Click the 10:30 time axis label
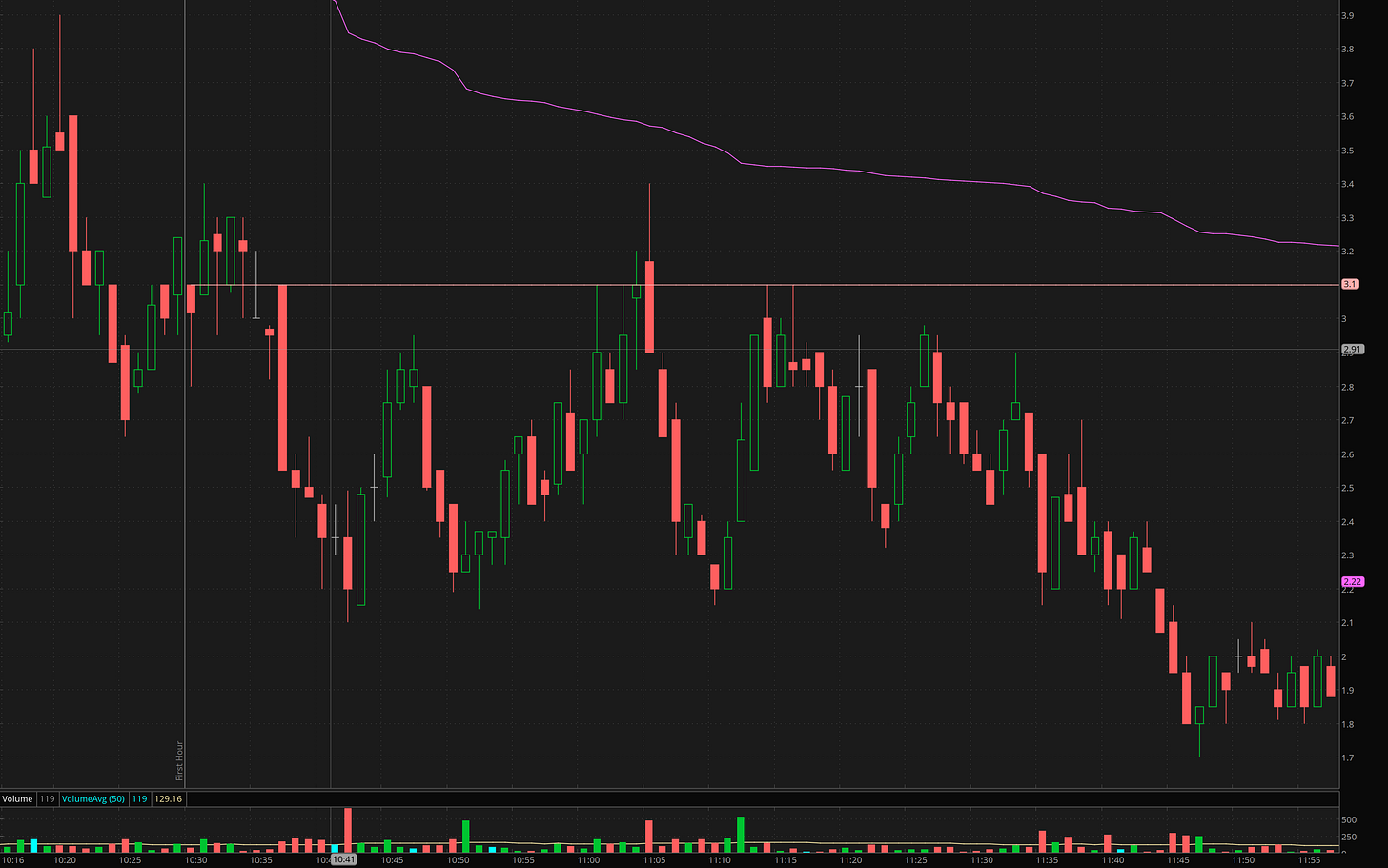Image resolution: width=1388 pixels, height=868 pixels. point(195,859)
